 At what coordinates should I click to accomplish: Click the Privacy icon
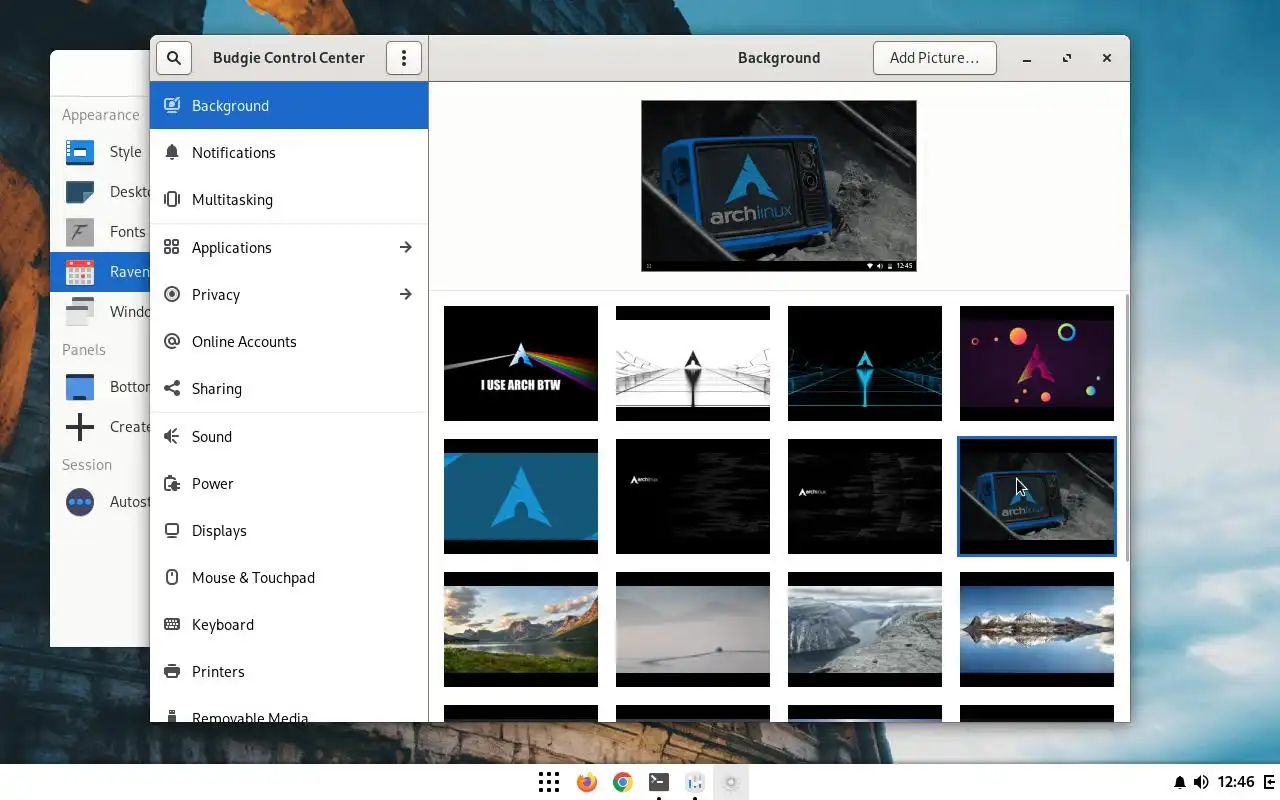pyautogui.click(x=172, y=294)
